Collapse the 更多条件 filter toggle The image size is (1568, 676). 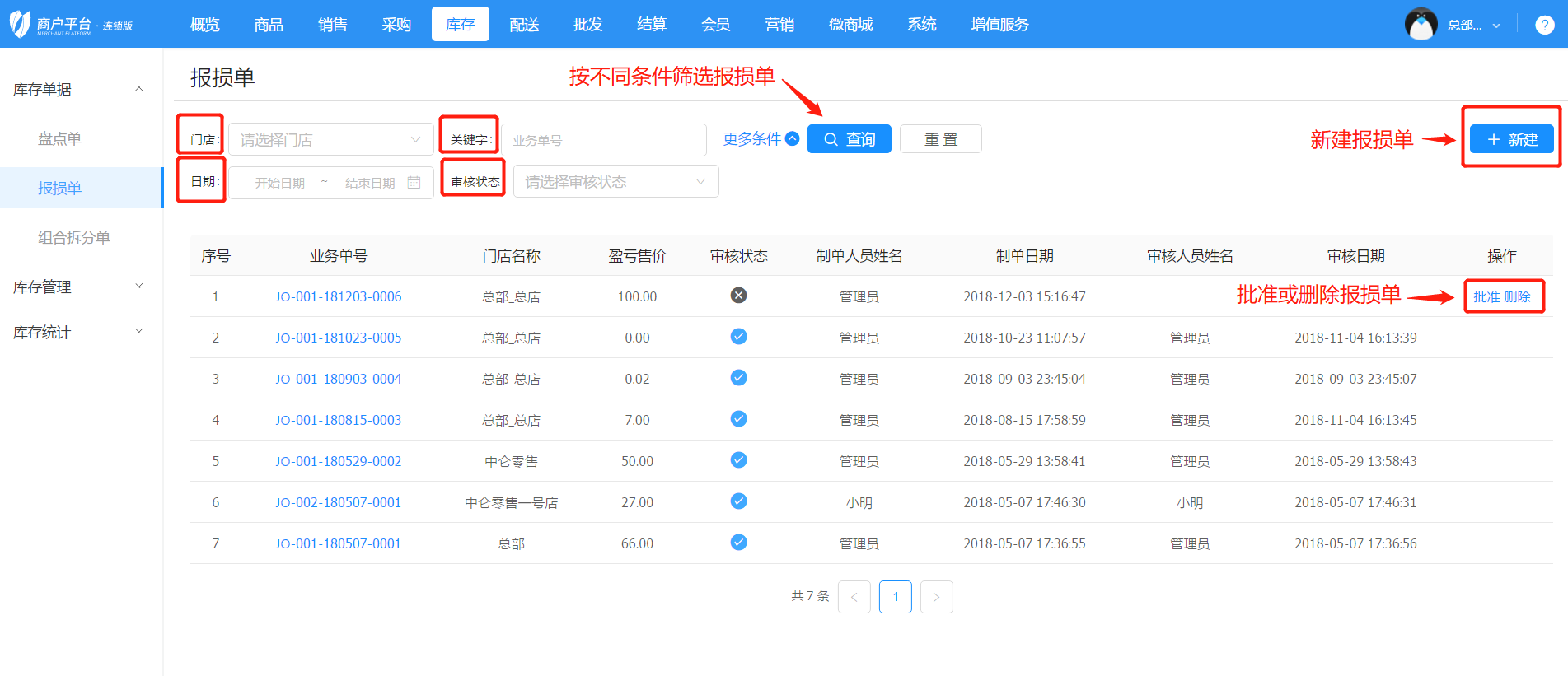(x=761, y=139)
